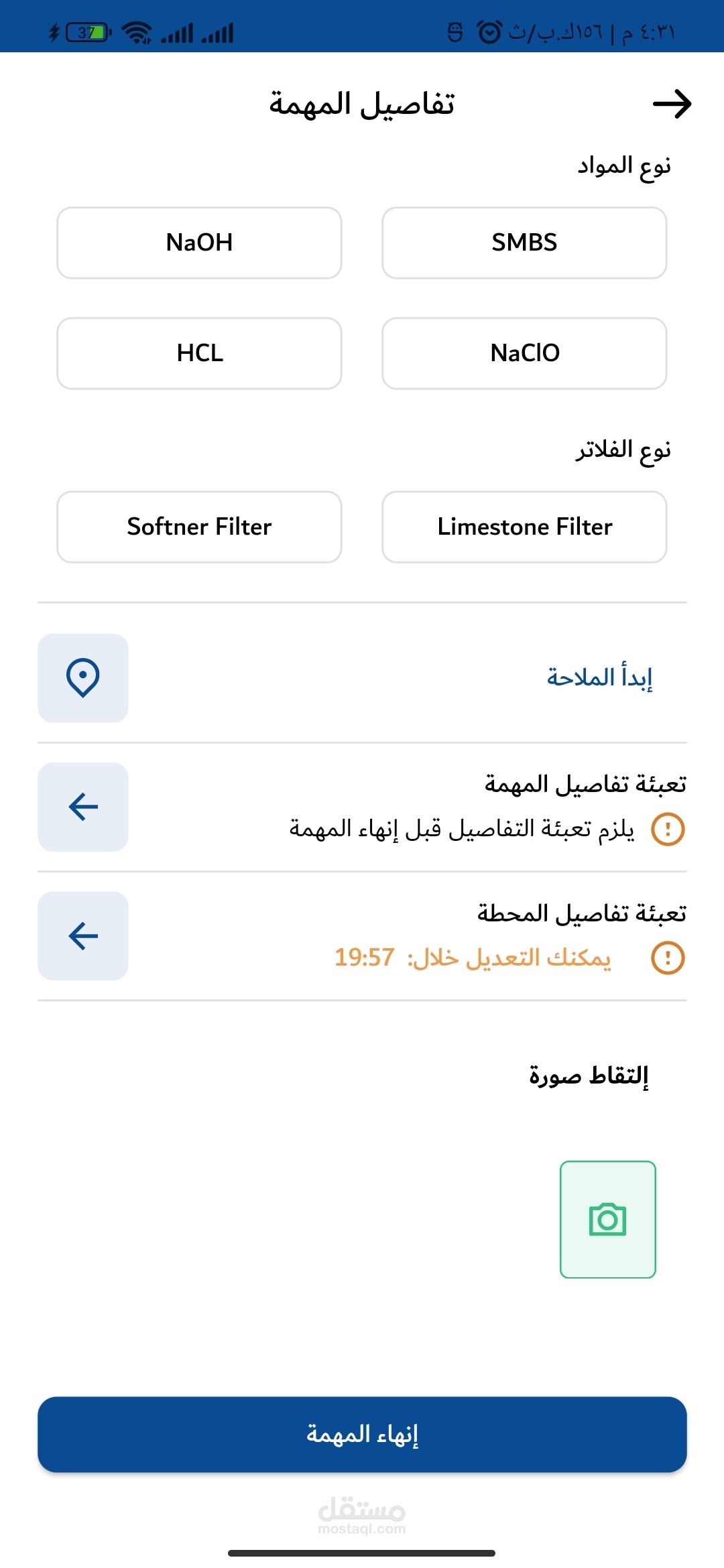Image resolution: width=724 pixels, height=1568 pixels.
Task: Tap warning icon beside edit countdown timer
Action: (668, 958)
